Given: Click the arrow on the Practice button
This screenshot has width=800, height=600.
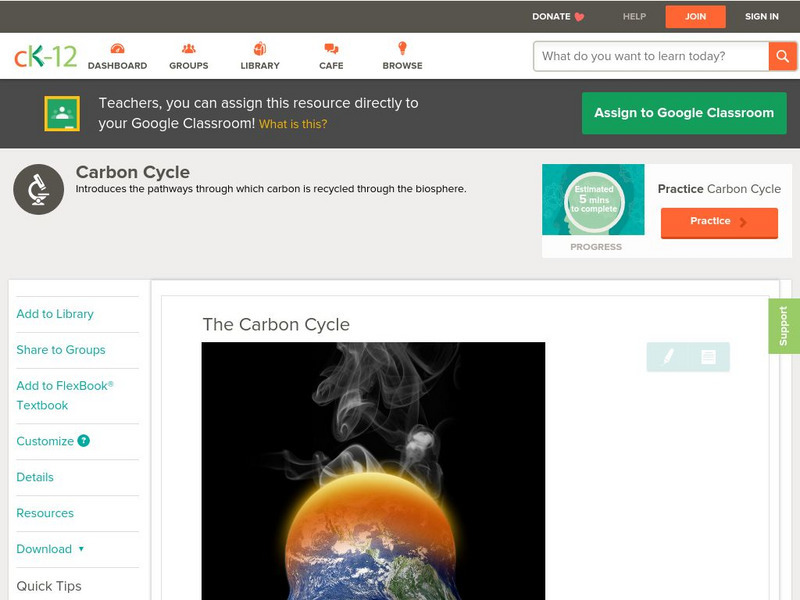Looking at the screenshot, I should (743, 222).
